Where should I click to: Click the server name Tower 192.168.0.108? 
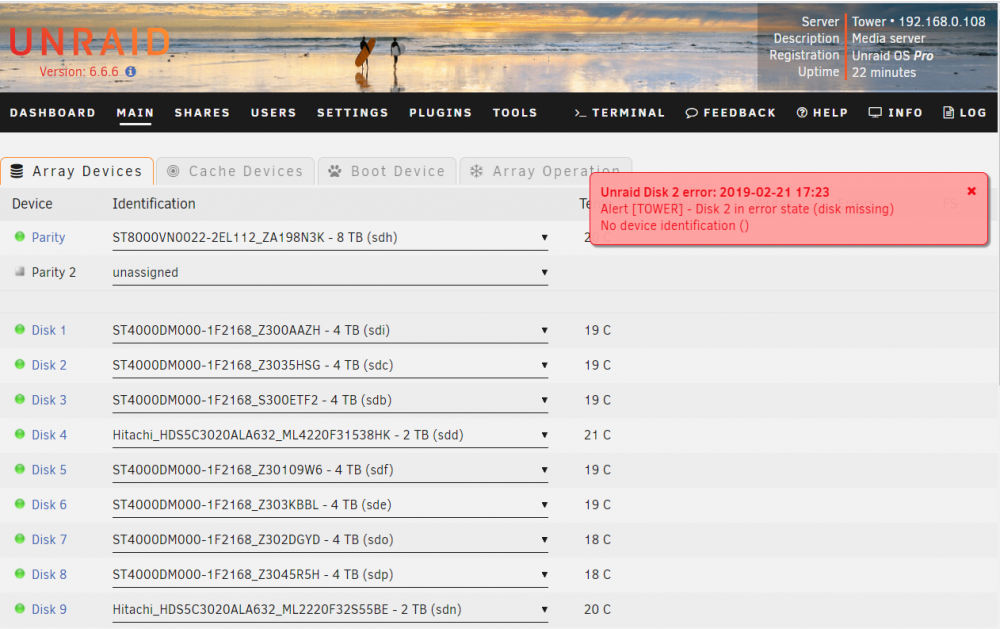[x=918, y=22]
